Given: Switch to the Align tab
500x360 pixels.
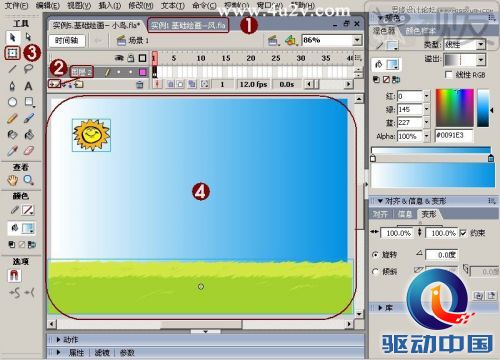Looking at the screenshot, I should tap(380, 214).
